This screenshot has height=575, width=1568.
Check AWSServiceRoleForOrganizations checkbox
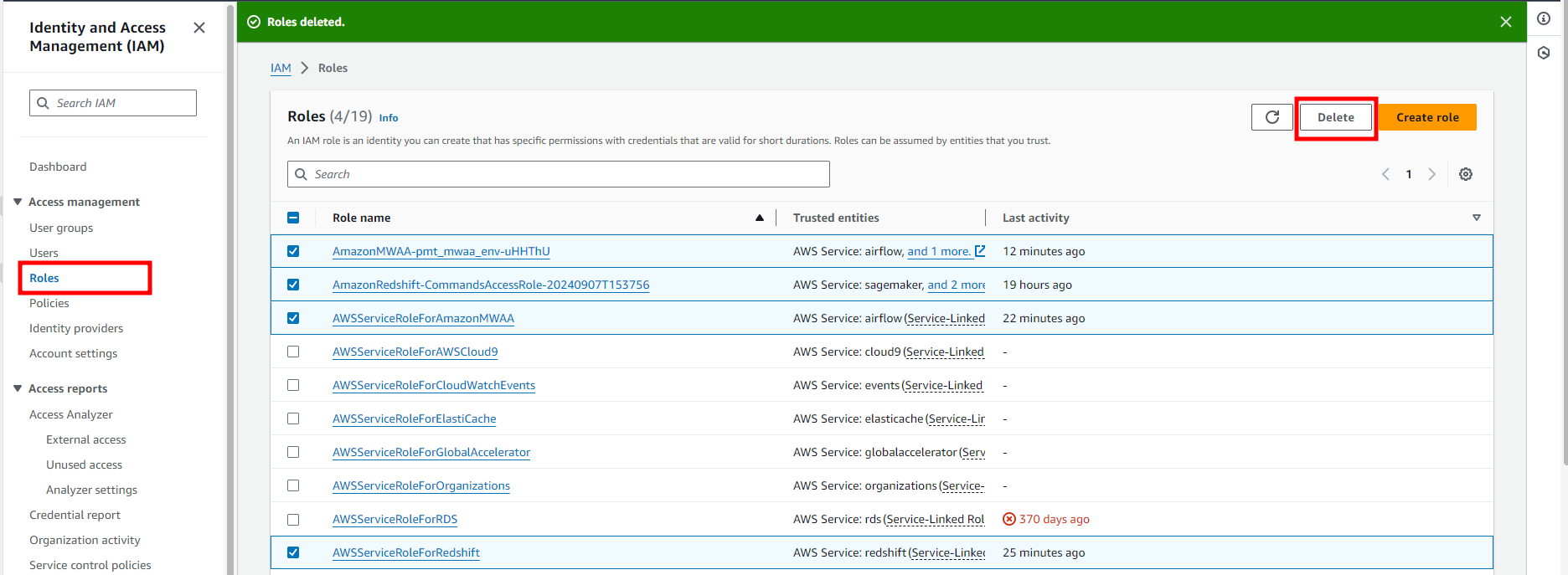point(293,485)
